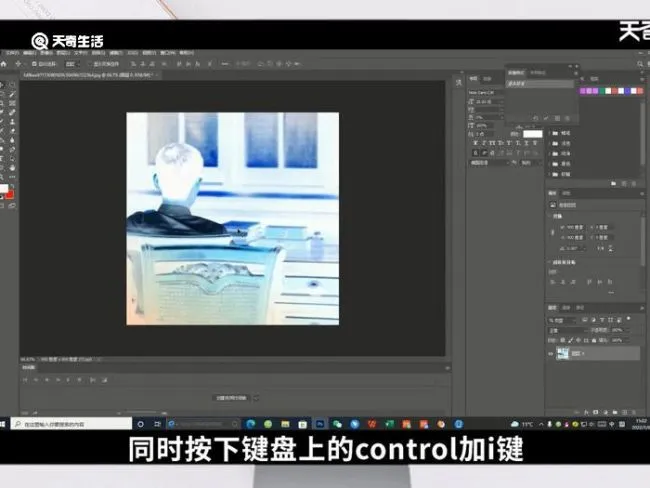Hide the layer using its eye icon
The height and width of the screenshot is (488, 650).
(551, 354)
